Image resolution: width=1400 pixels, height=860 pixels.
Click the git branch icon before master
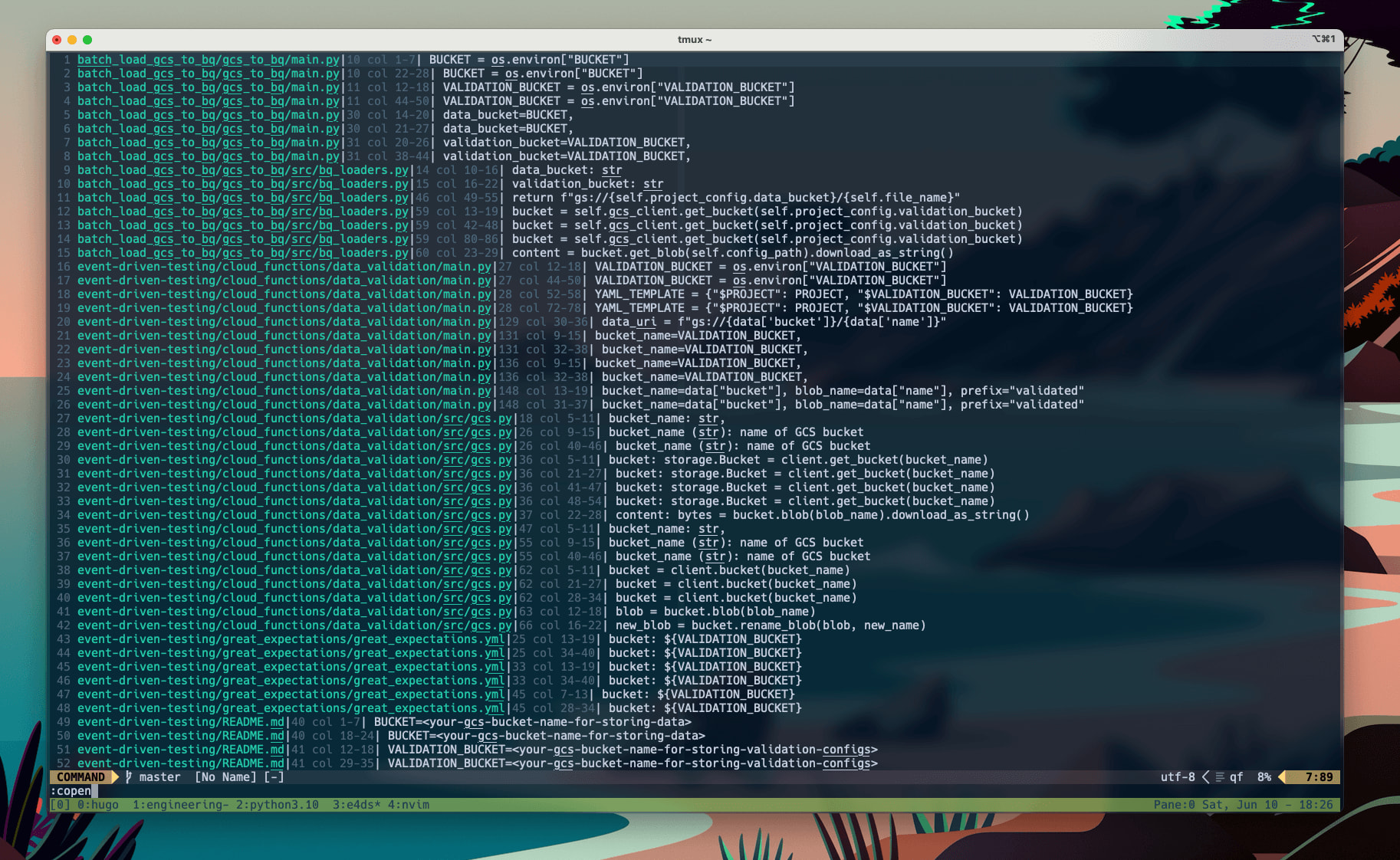(129, 777)
